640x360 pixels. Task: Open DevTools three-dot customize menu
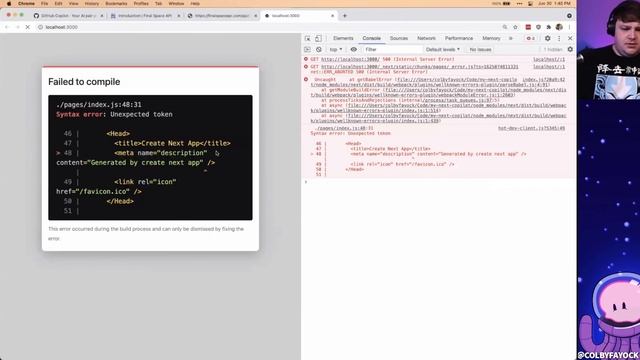[x=559, y=38]
